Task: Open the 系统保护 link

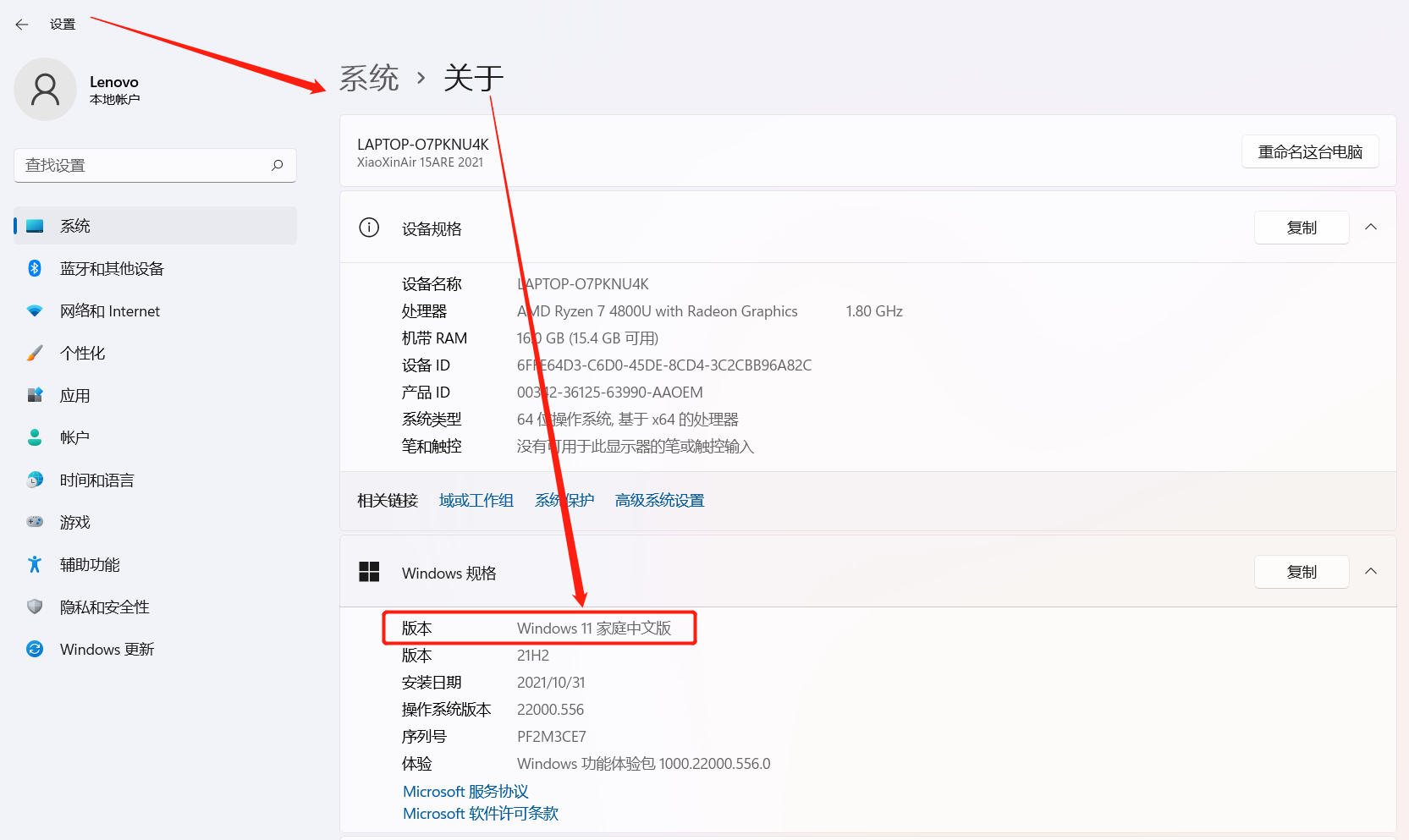Action: coord(564,501)
